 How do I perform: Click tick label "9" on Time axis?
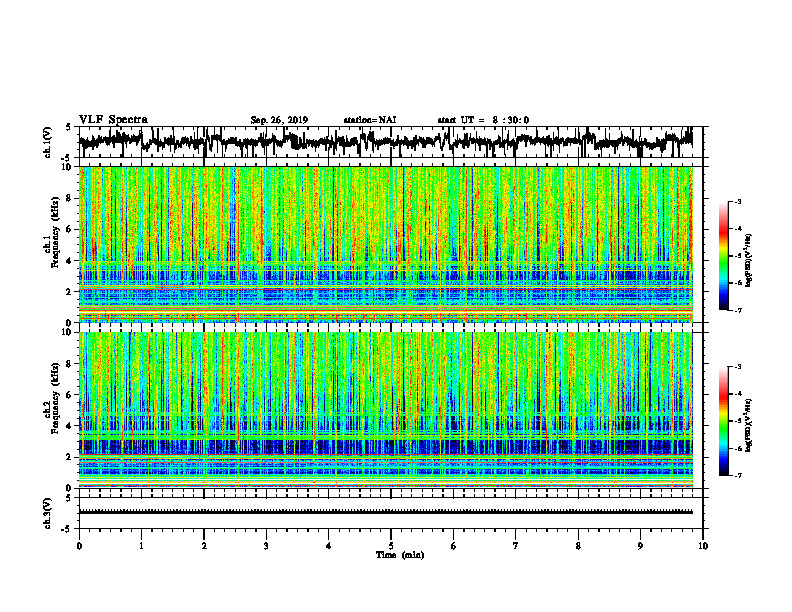pos(640,546)
